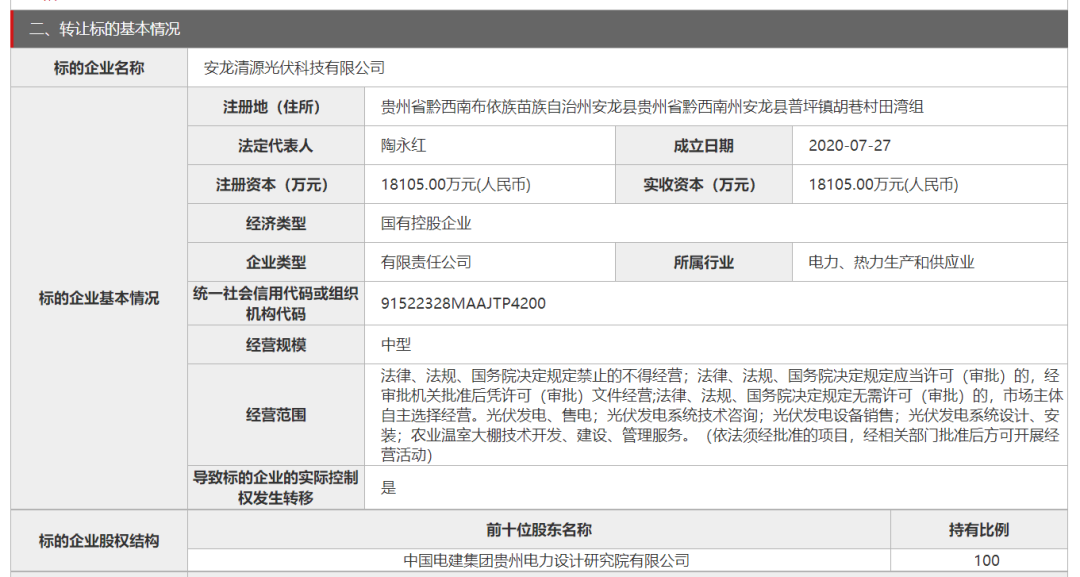Image resolution: width=1080 pixels, height=577 pixels.
Task: Select the scale value 中型
Action: 396,345
